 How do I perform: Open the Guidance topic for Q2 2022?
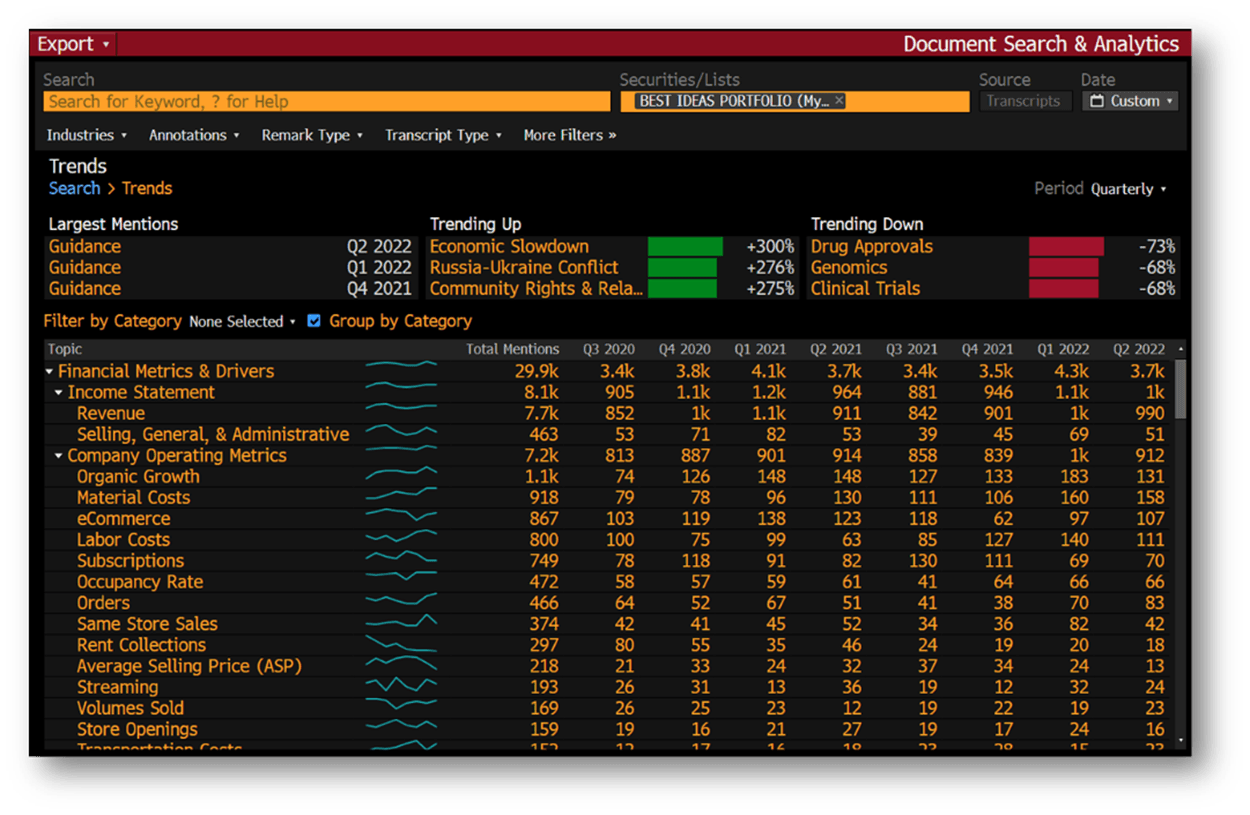click(x=84, y=246)
